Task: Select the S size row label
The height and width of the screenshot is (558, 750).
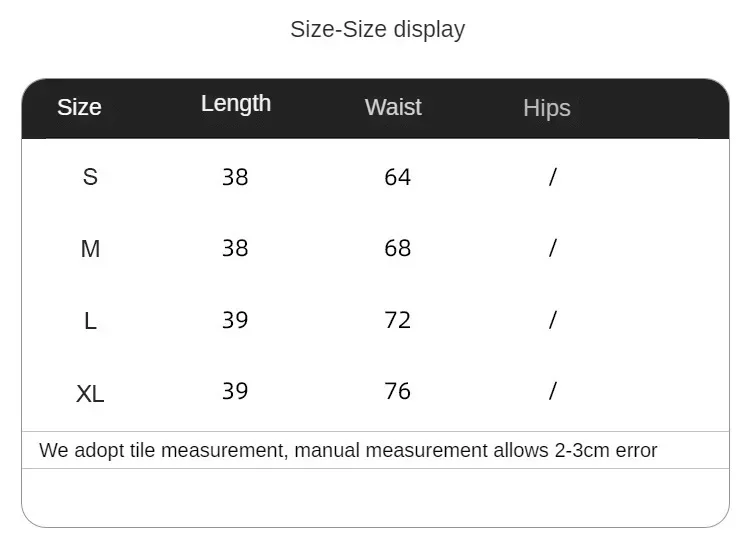Action: [x=90, y=177]
